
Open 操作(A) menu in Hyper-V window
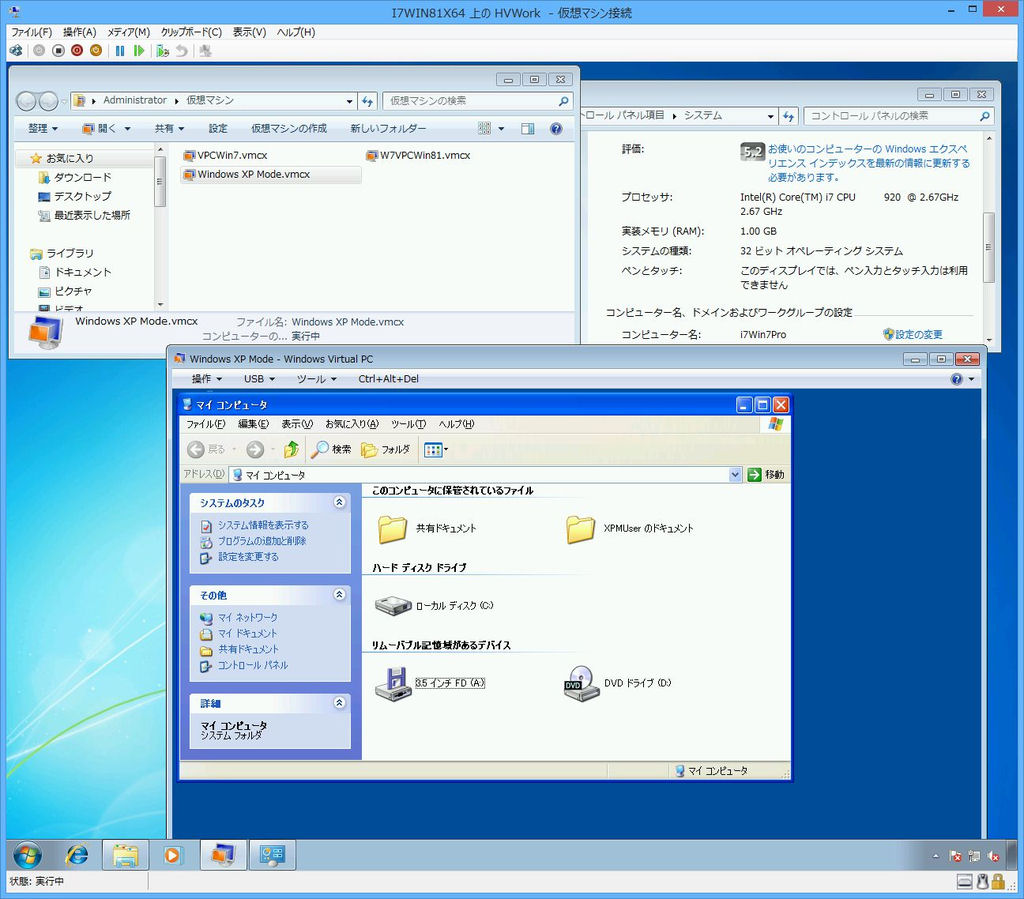pyautogui.click(x=80, y=32)
